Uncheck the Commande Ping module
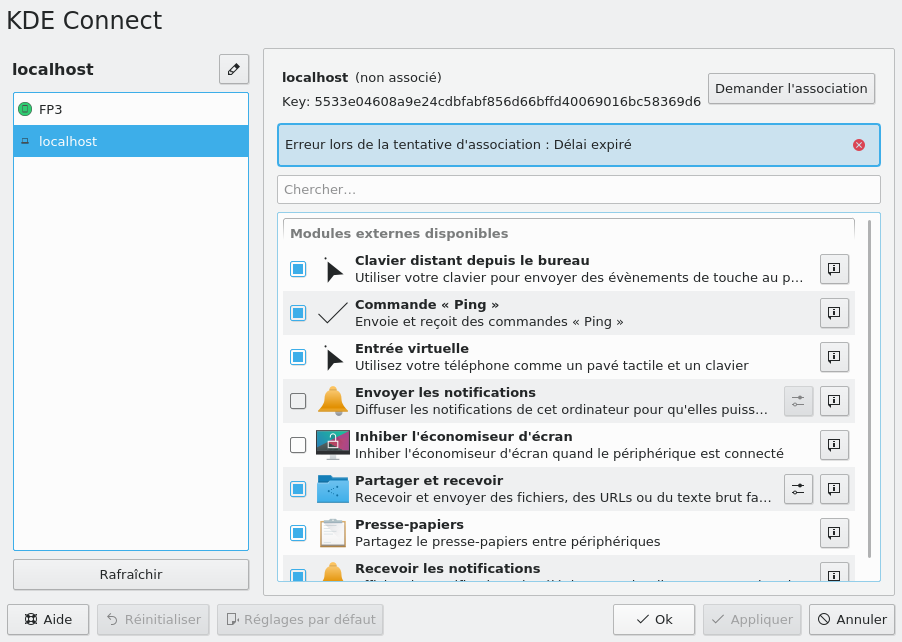The image size is (902, 642). click(x=298, y=313)
